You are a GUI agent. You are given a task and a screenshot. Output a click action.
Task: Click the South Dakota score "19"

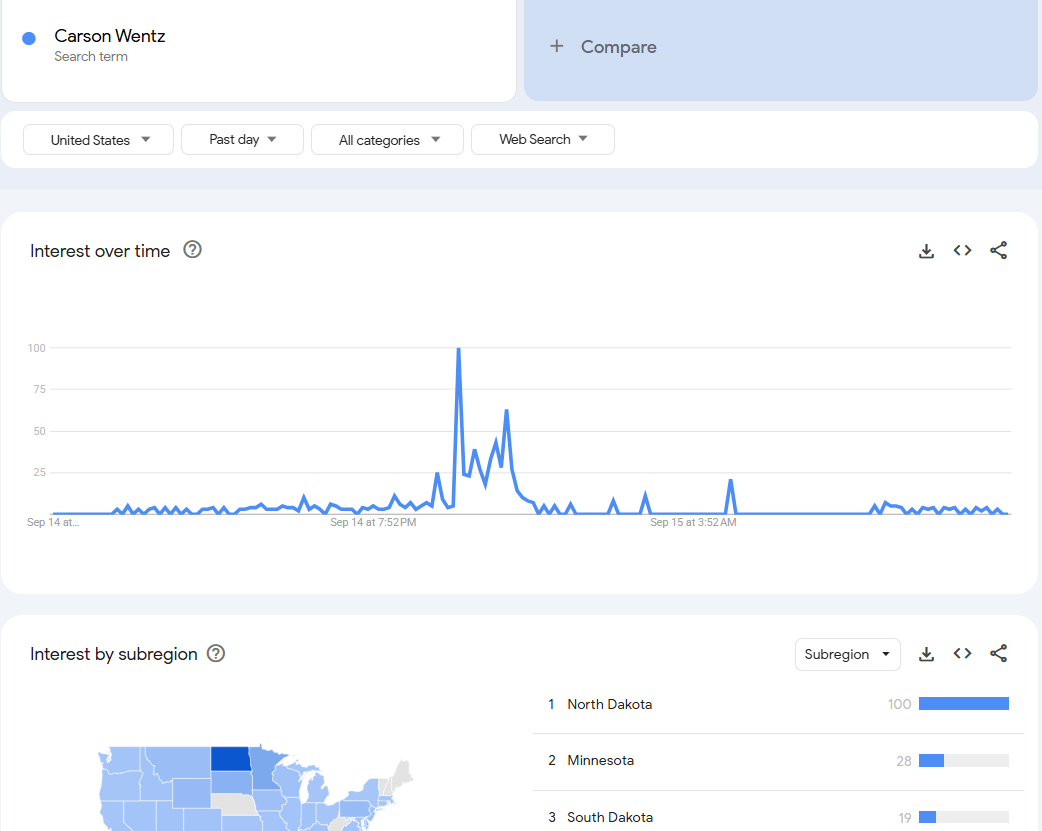pyautogui.click(x=904, y=818)
